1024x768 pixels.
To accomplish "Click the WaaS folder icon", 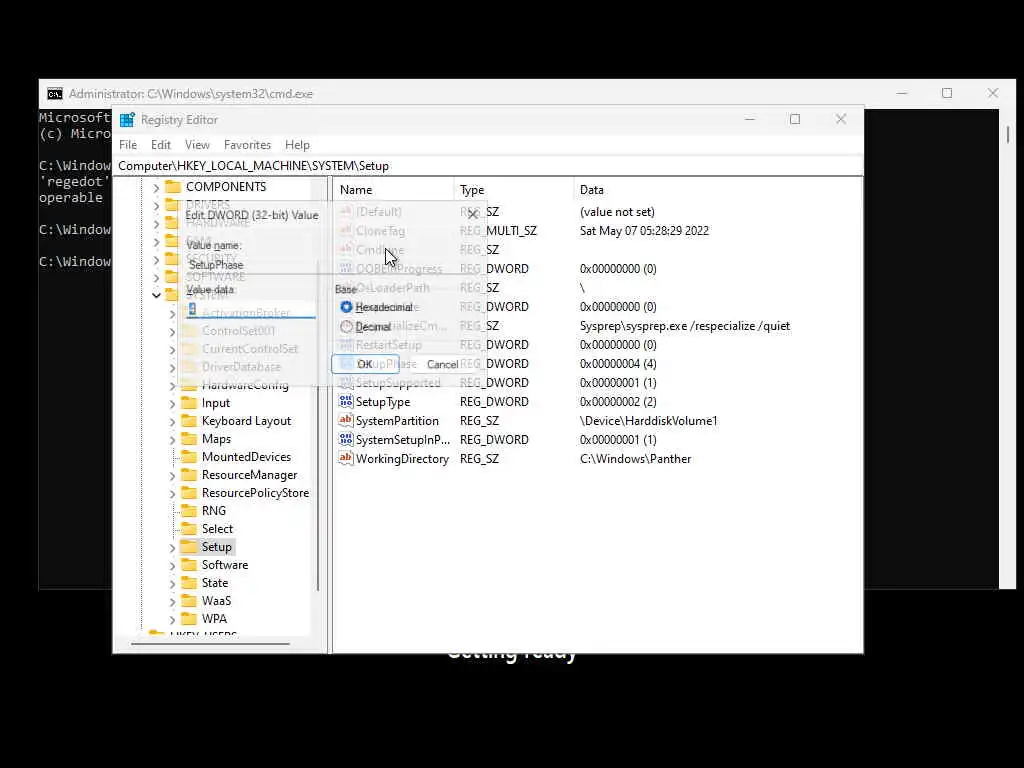I will (189, 600).
